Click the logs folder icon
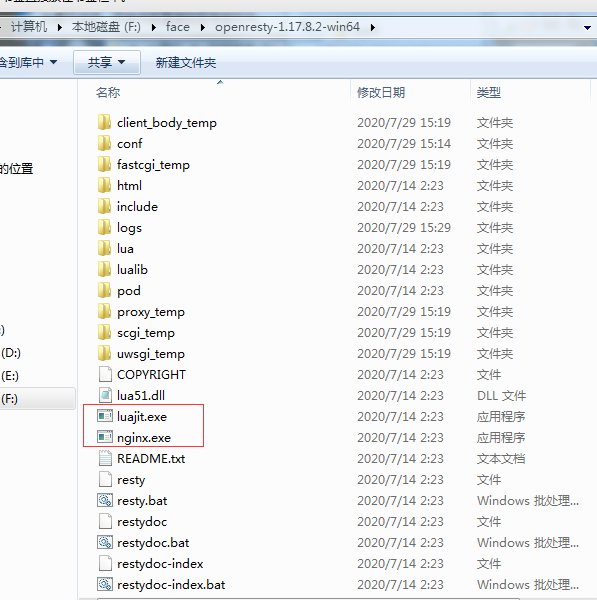Screen dimensions: 597x600 click(x=104, y=227)
